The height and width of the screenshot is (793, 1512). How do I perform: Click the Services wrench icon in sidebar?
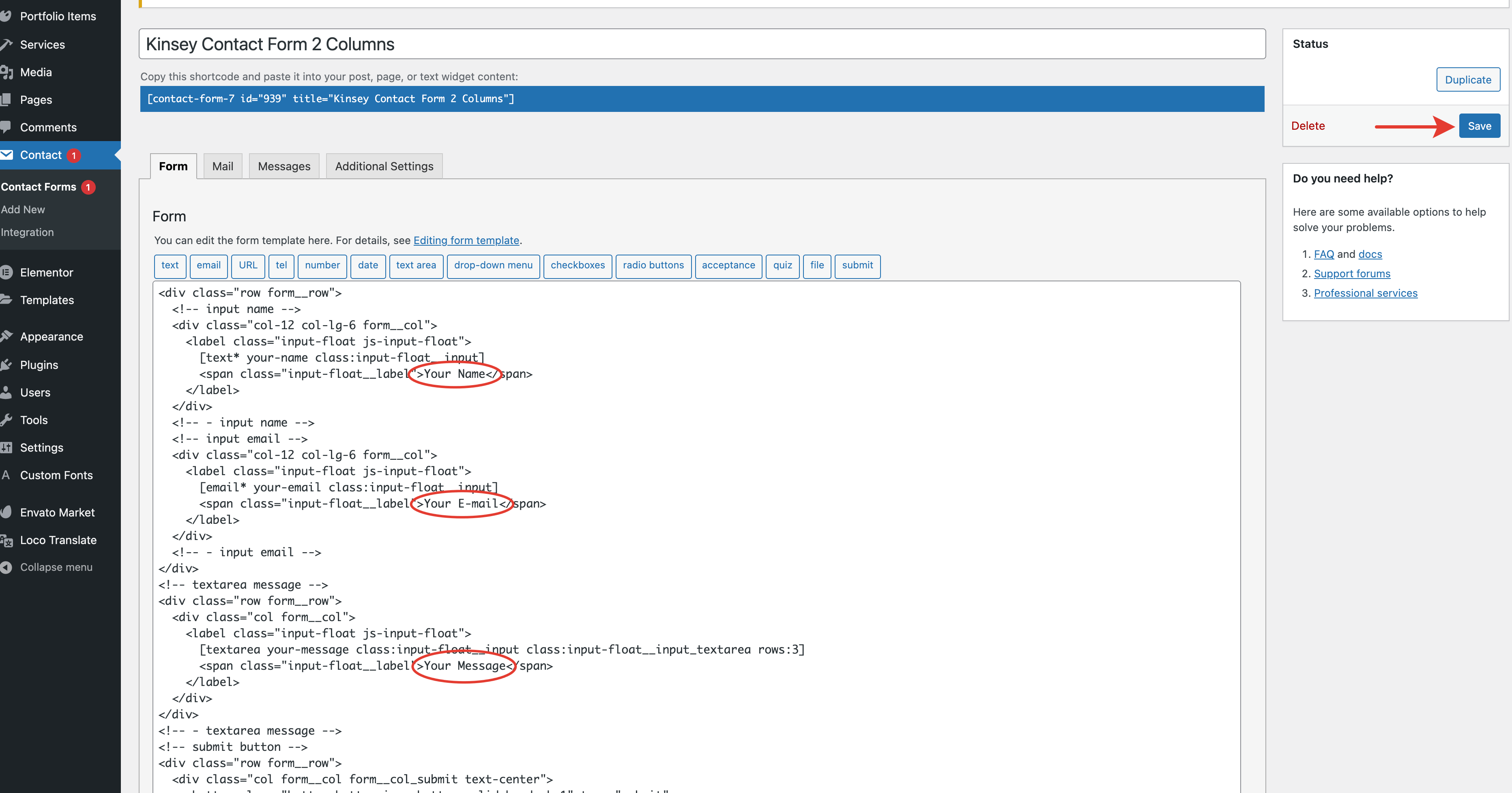tap(6, 45)
